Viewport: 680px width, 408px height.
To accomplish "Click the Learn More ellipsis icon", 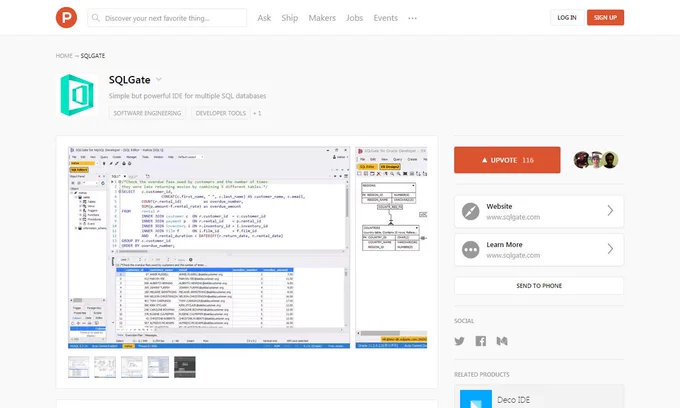I will (x=471, y=249).
